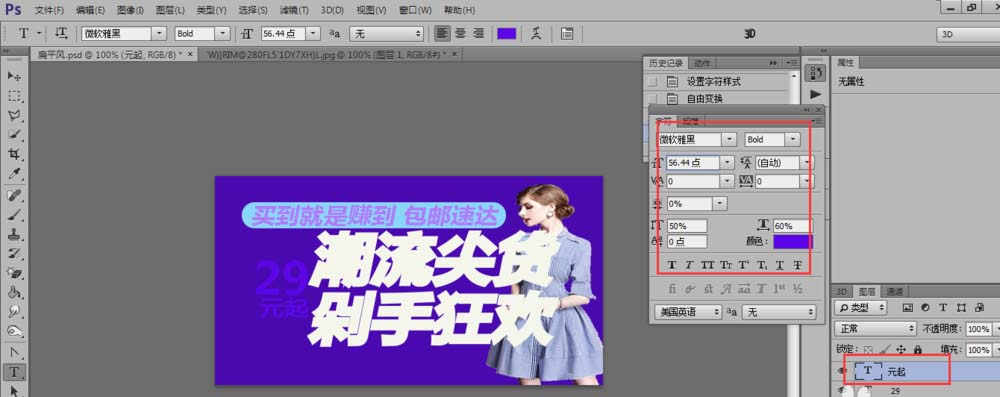Right align text in options bar
Screen dimensions: 1000x397
tap(478, 33)
